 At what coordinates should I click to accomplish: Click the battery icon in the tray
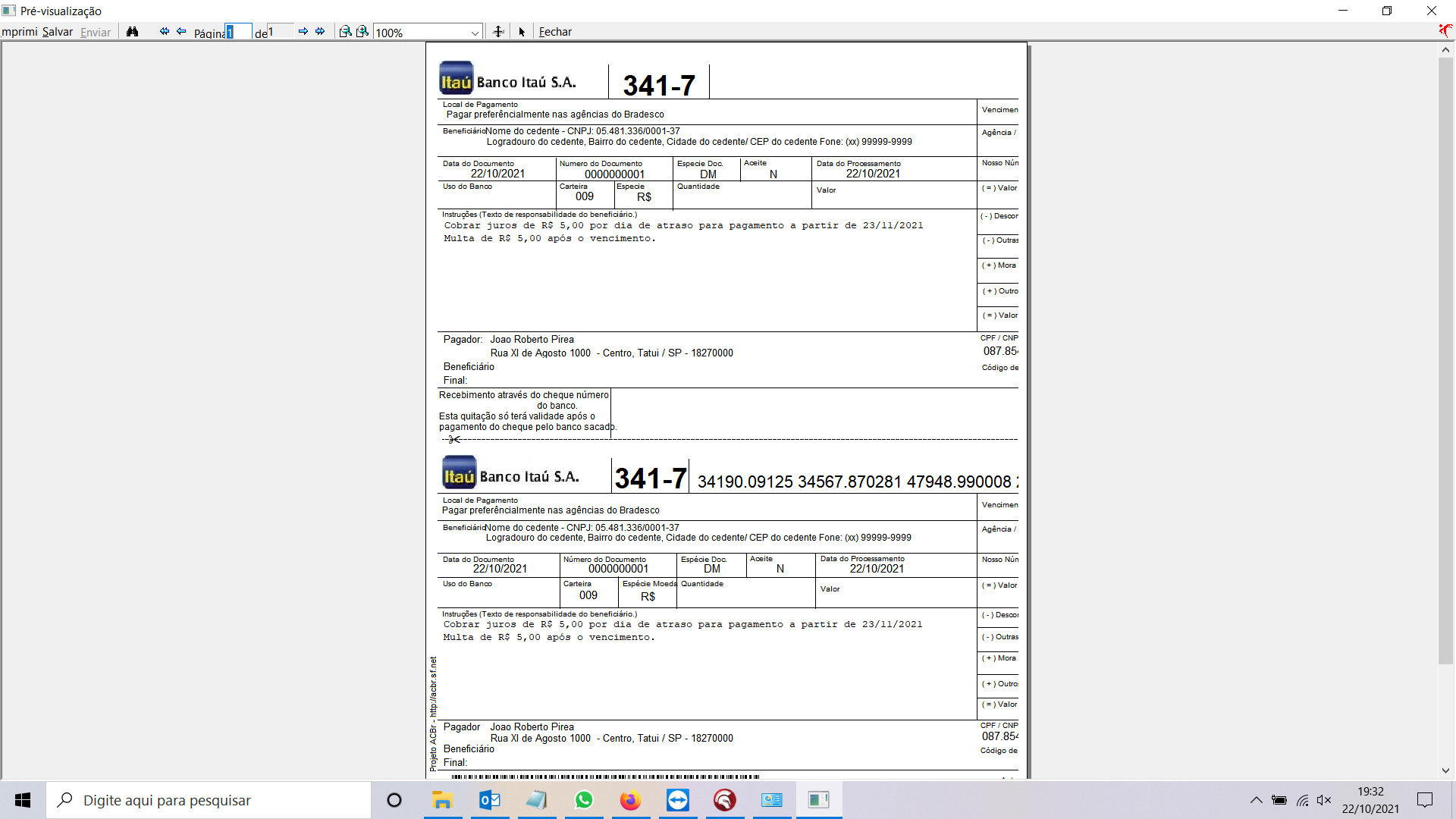click(x=1279, y=800)
